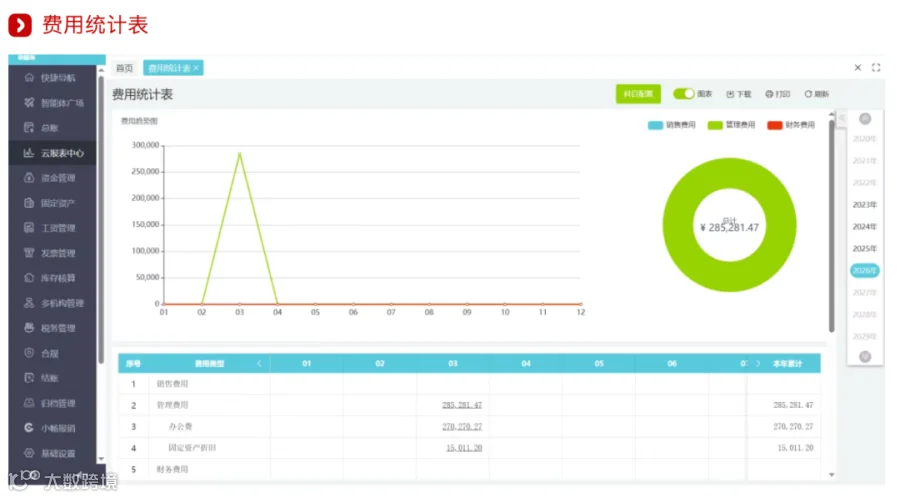Open 库存核算 sidebar module
Screen dimensions: 900x498
point(52,278)
